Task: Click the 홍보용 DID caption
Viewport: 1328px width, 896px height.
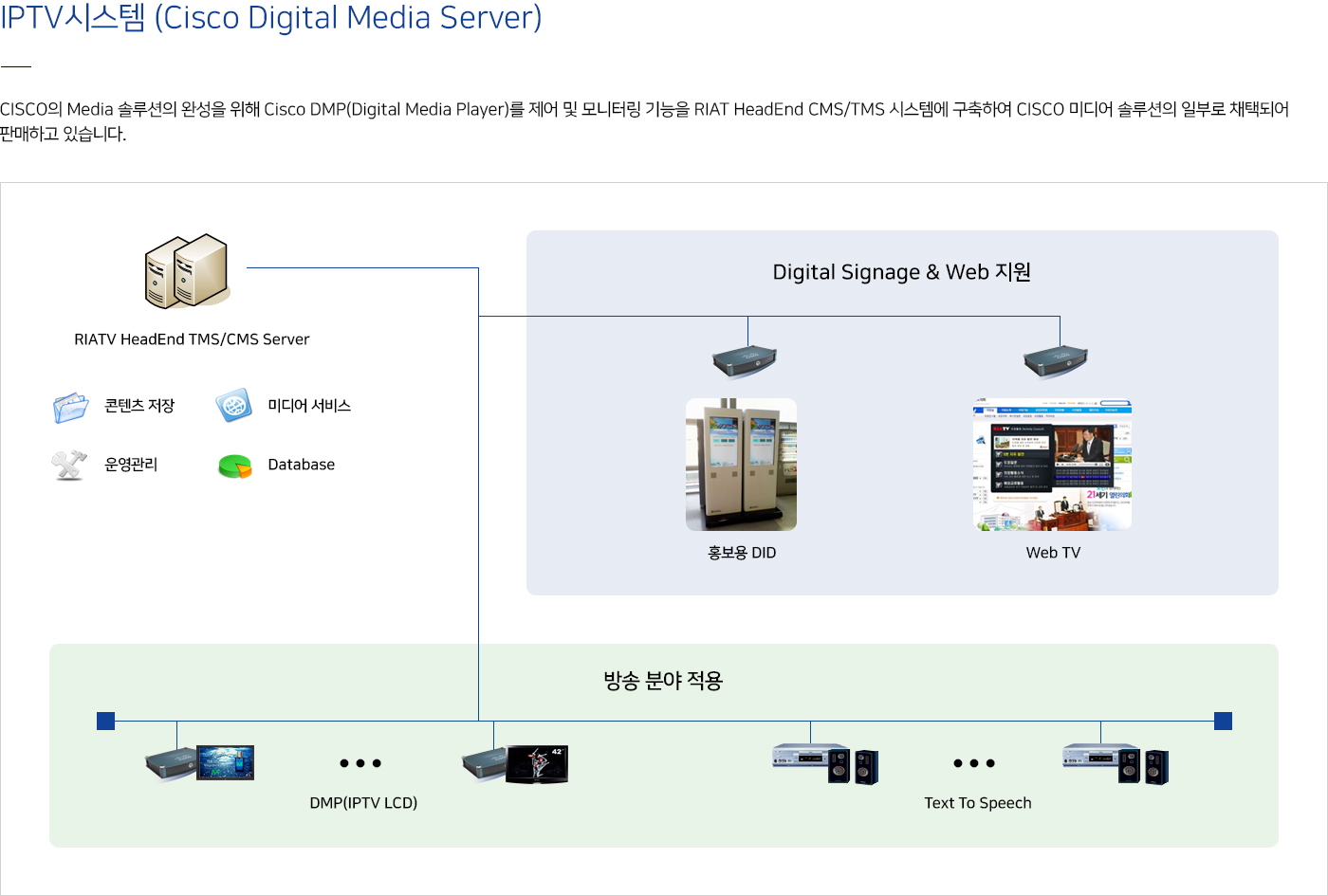Action: (742, 553)
